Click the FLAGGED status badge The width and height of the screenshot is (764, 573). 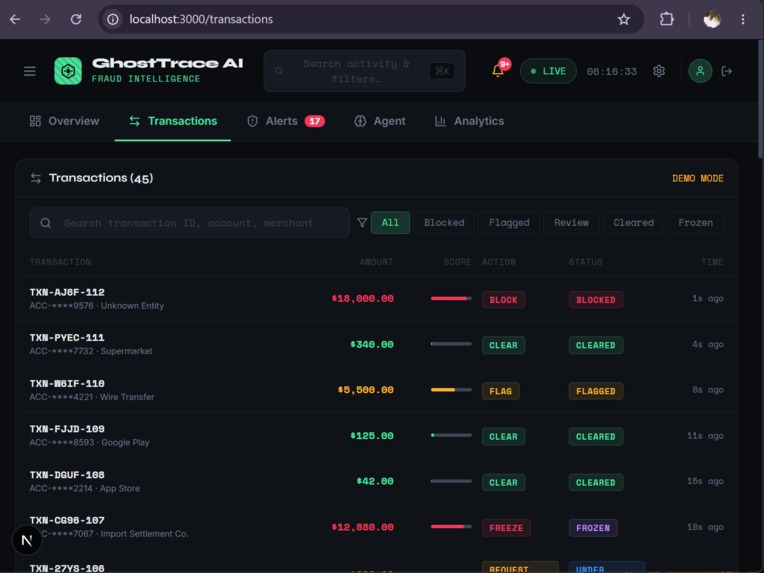click(596, 391)
